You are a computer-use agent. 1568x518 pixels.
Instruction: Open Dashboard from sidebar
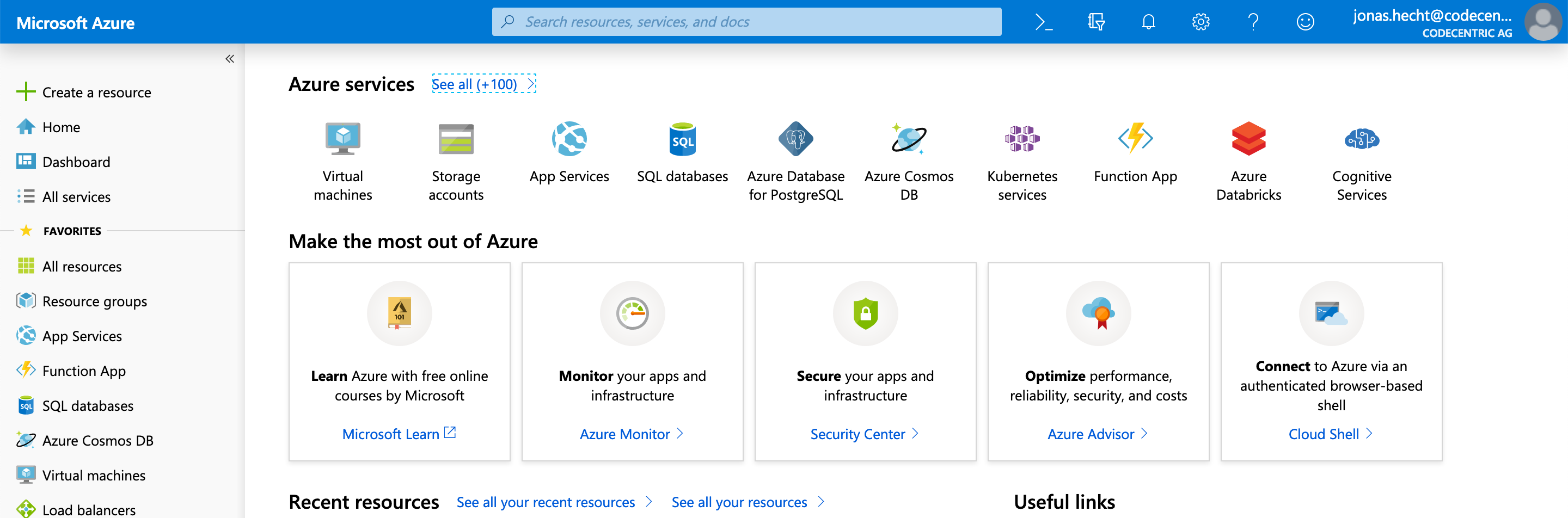click(x=64, y=162)
